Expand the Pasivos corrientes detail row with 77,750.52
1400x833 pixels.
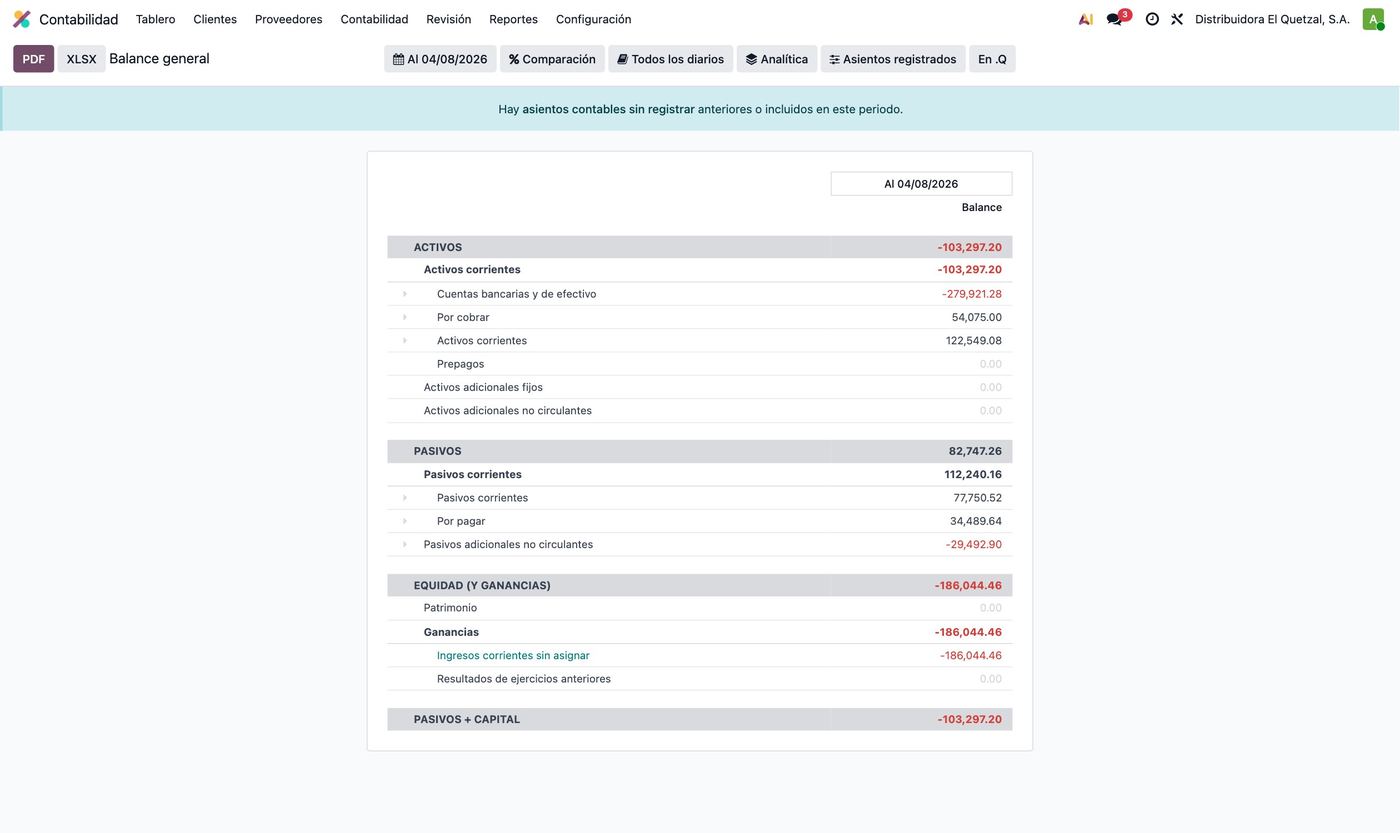pos(405,498)
